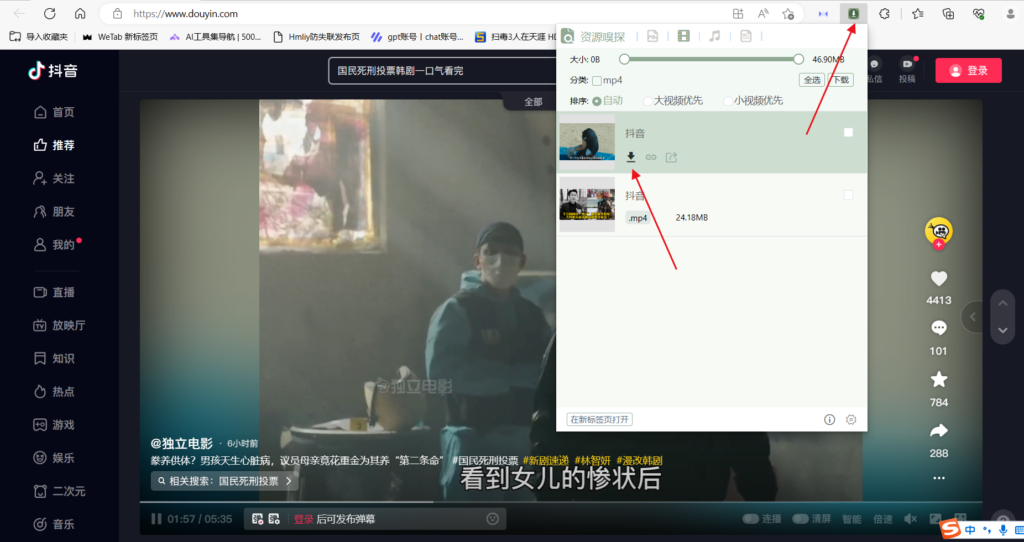Viewport: 1024px width, 542px height.
Task: Open the three-dots more options on video
Action: (x=938, y=478)
